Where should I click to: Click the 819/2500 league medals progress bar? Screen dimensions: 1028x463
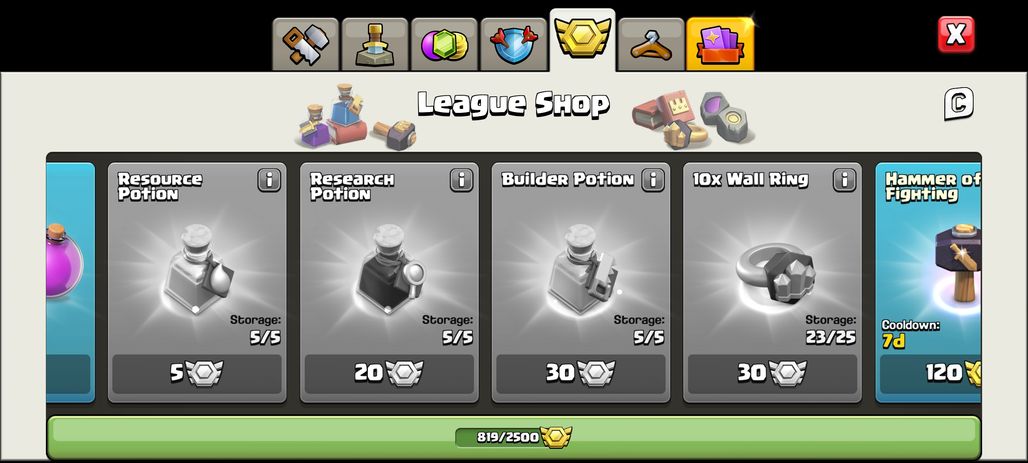coord(513,437)
